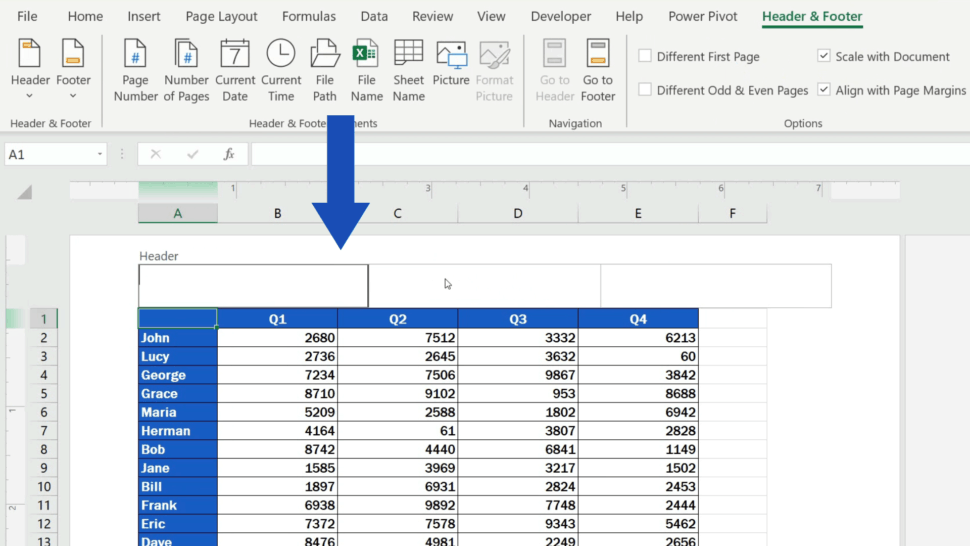Open the Help tab

point(629,16)
